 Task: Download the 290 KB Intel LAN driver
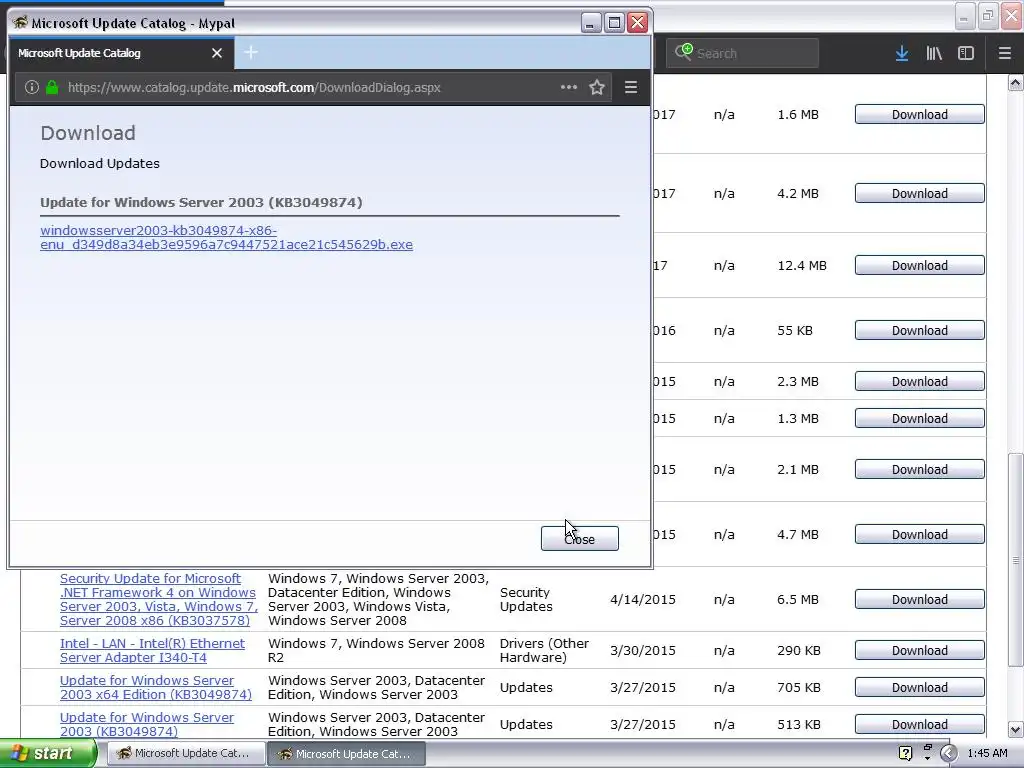(x=920, y=650)
